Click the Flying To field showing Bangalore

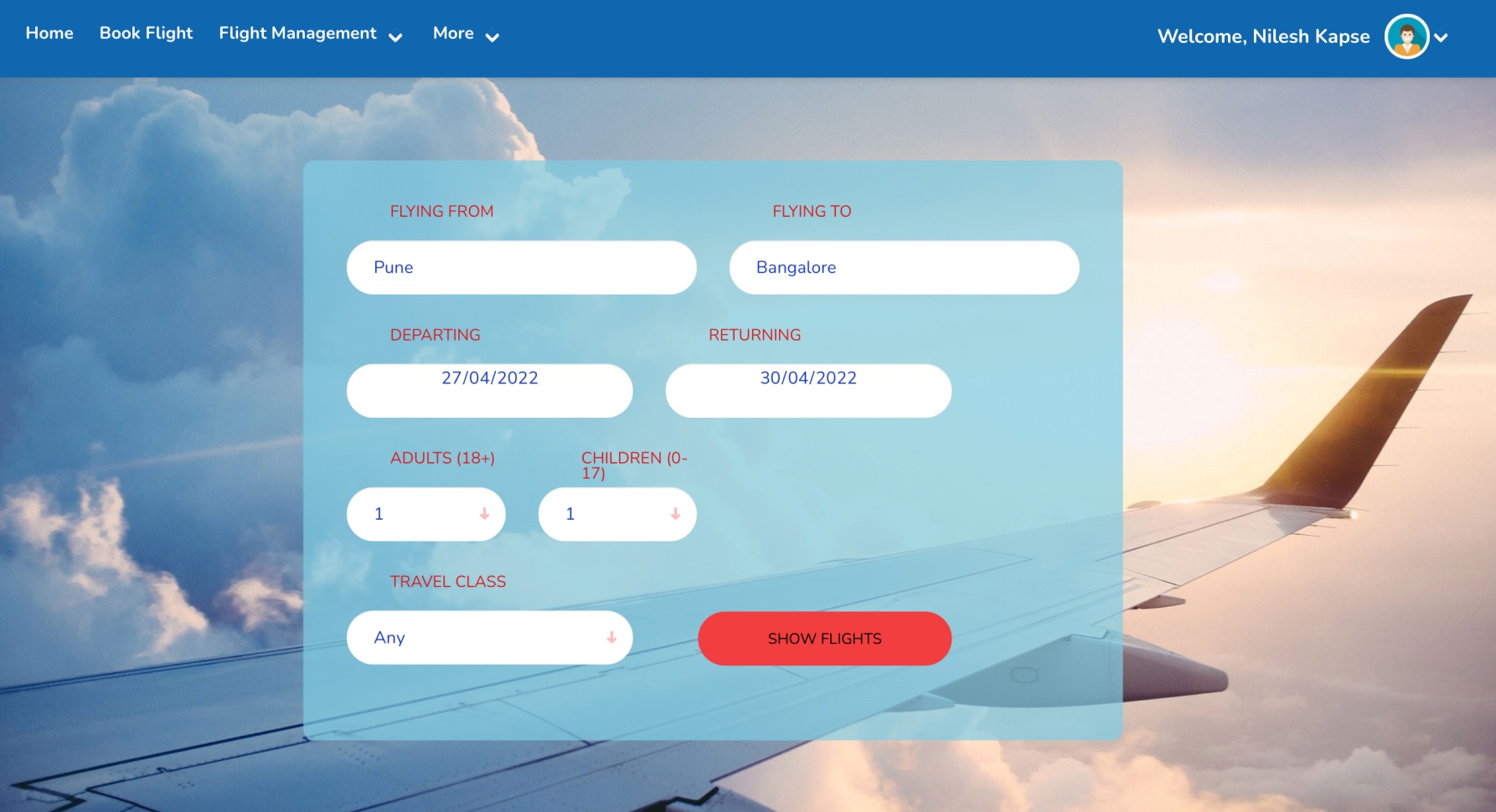(904, 267)
